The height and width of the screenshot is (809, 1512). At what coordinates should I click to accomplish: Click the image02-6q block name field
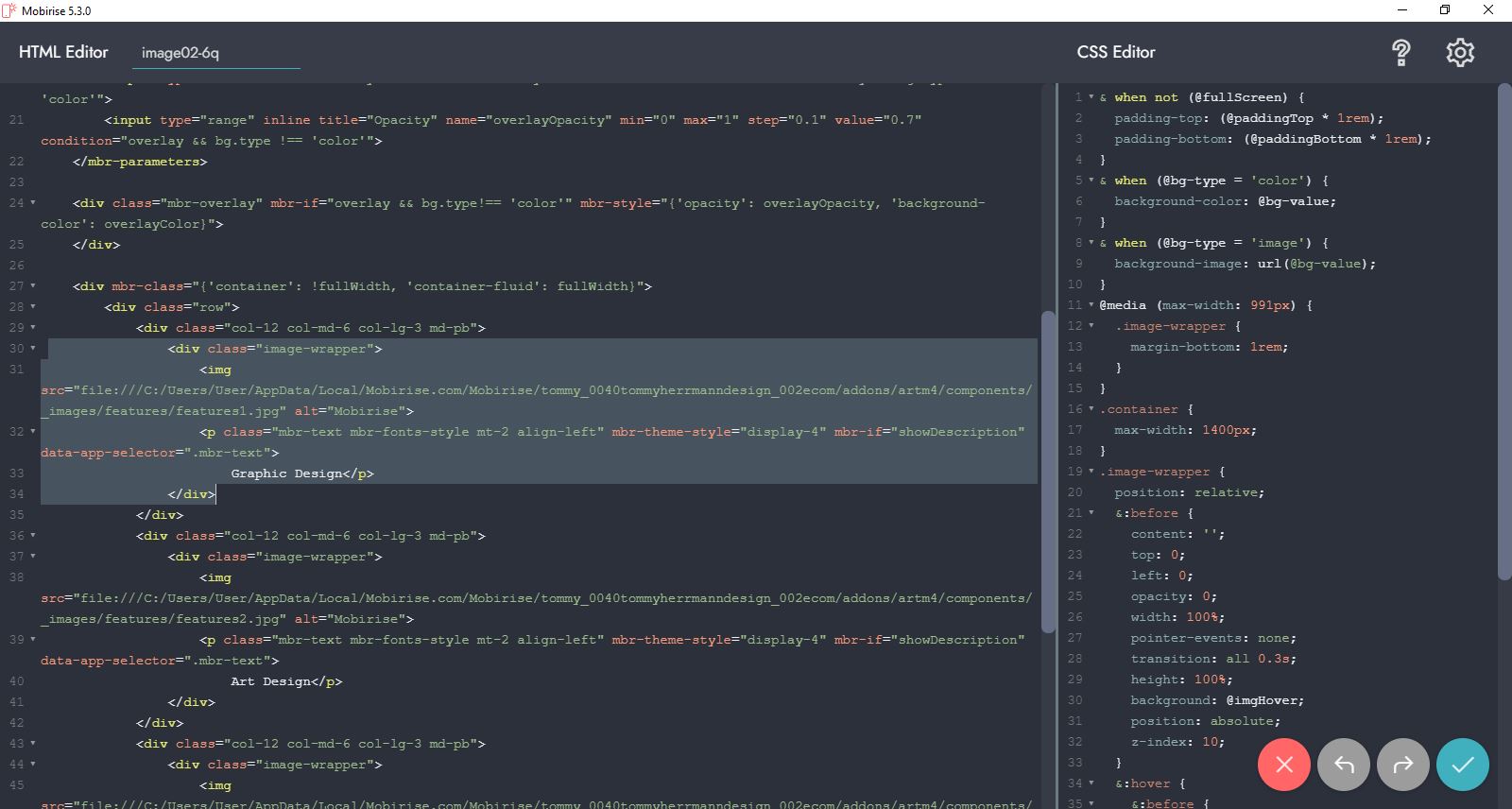point(215,53)
